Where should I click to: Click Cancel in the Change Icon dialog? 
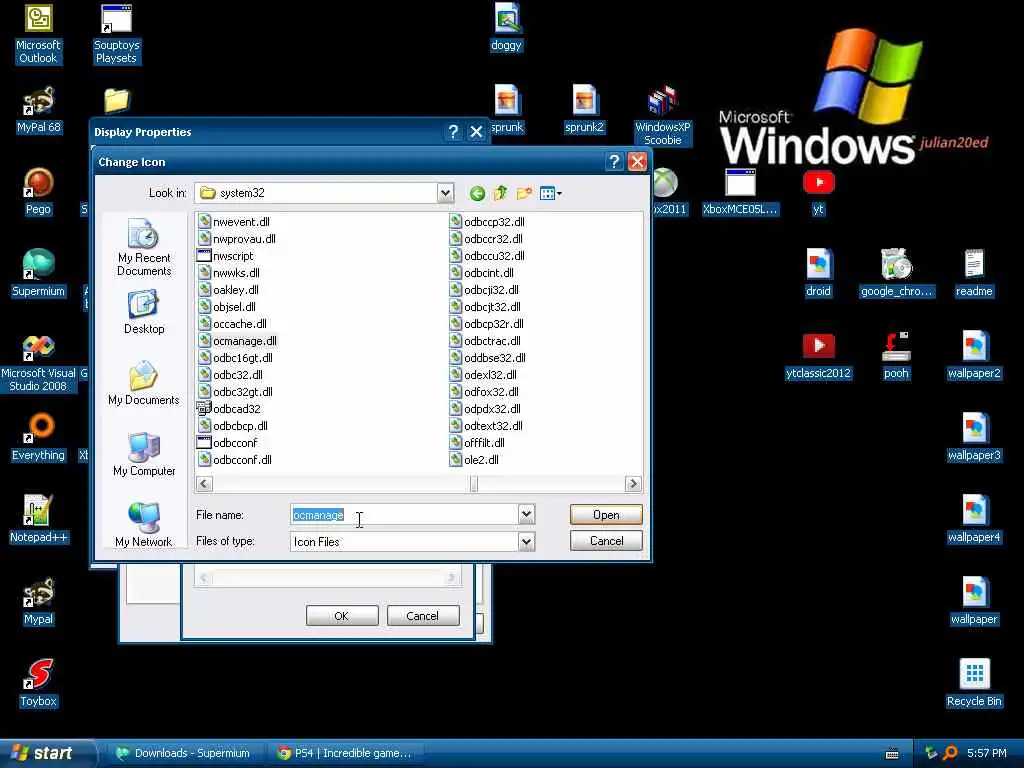[x=606, y=541]
